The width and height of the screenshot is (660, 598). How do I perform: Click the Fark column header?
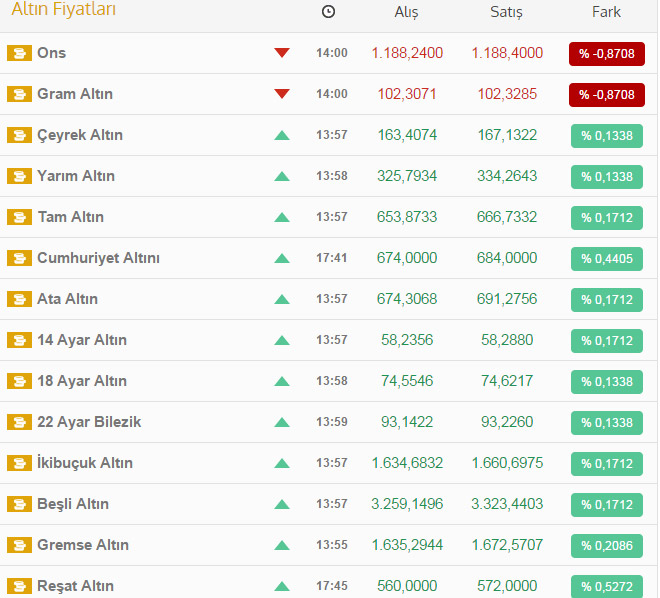[x=607, y=12]
